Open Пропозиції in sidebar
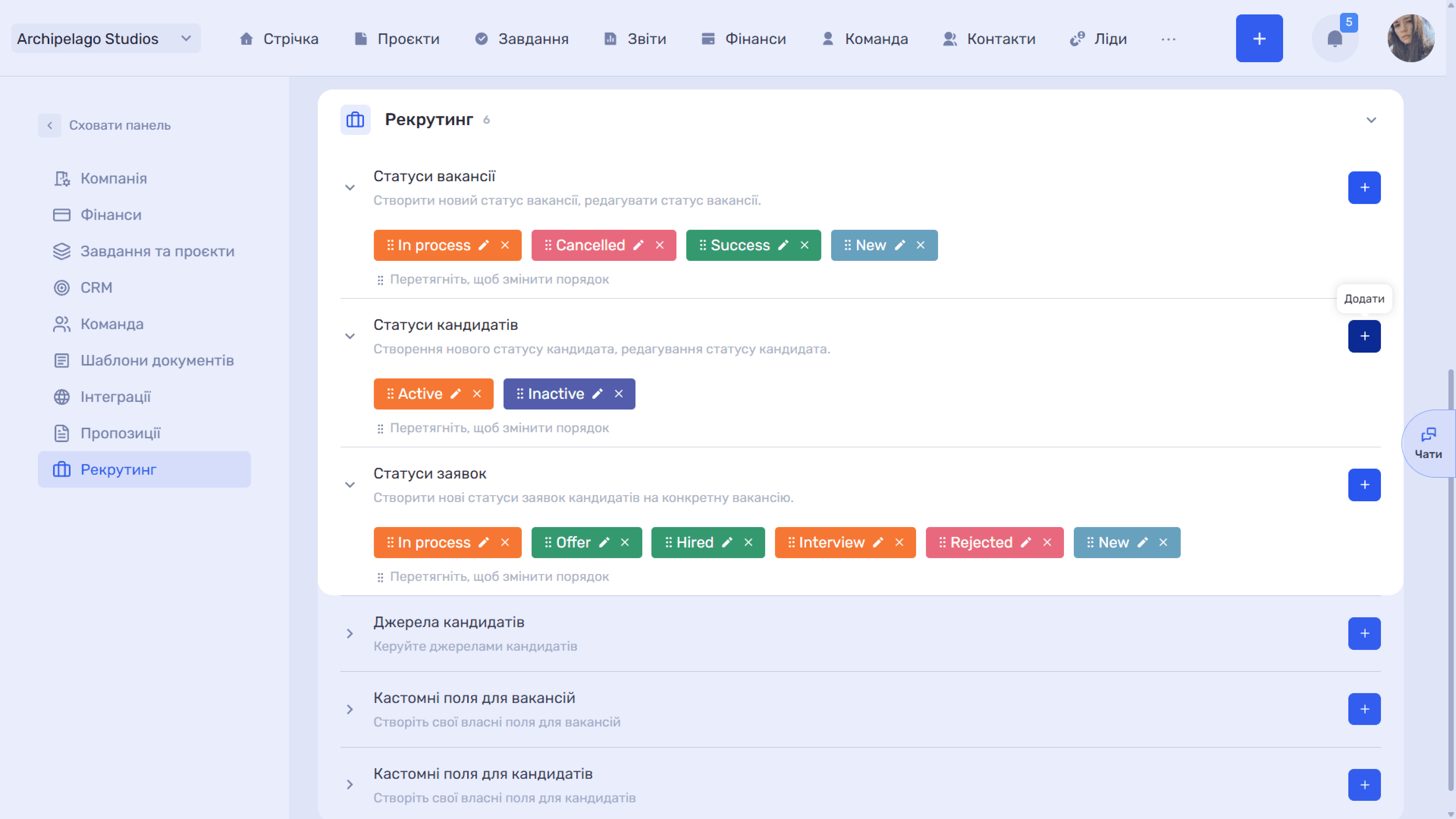The height and width of the screenshot is (819, 1456). coord(144,433)
